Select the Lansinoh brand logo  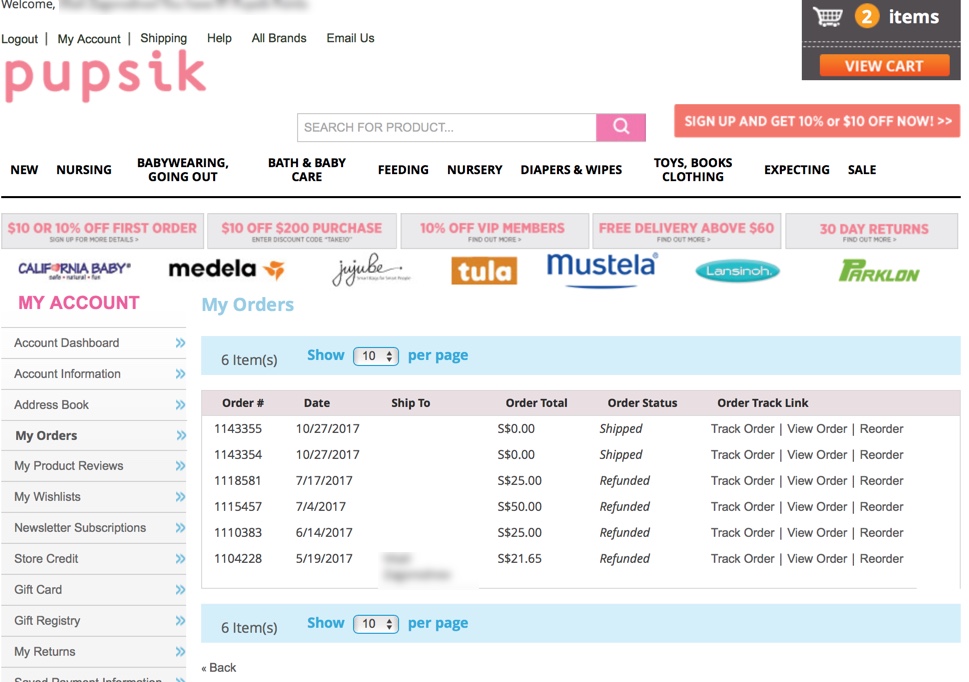pos(737,270)
